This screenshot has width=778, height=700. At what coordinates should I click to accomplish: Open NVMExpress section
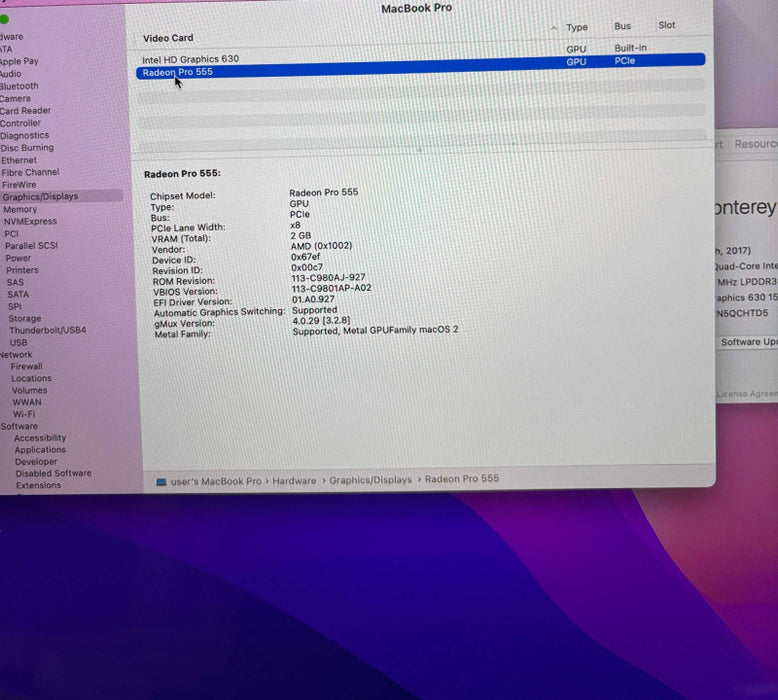[30, 221]
